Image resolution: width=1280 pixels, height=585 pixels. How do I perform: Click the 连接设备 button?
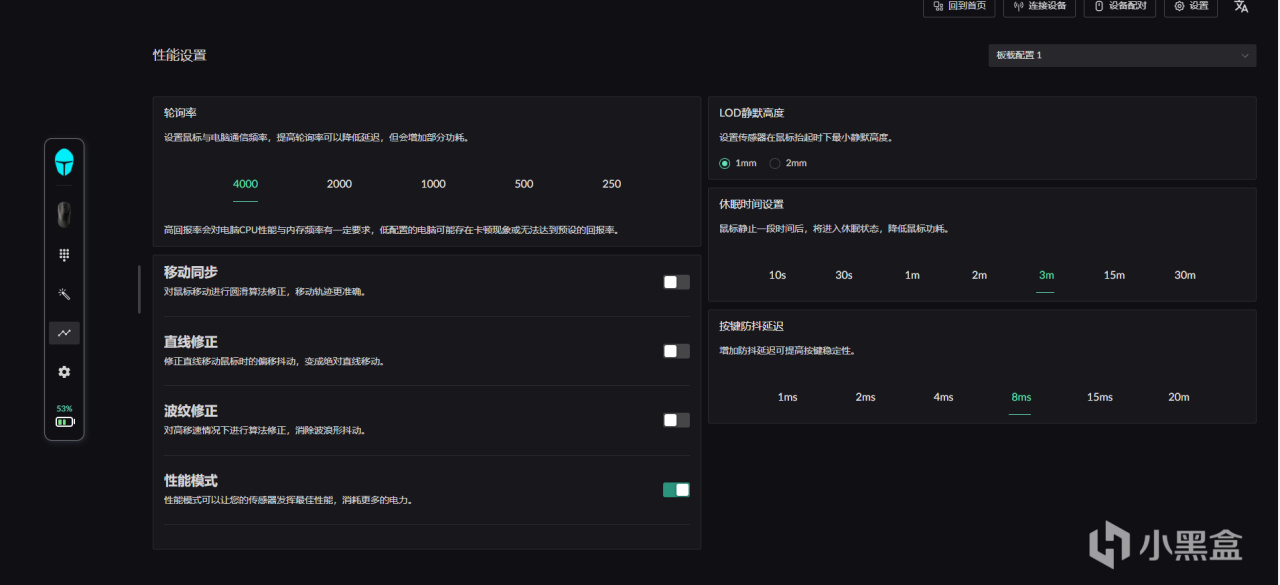(x=1039, y=6)
